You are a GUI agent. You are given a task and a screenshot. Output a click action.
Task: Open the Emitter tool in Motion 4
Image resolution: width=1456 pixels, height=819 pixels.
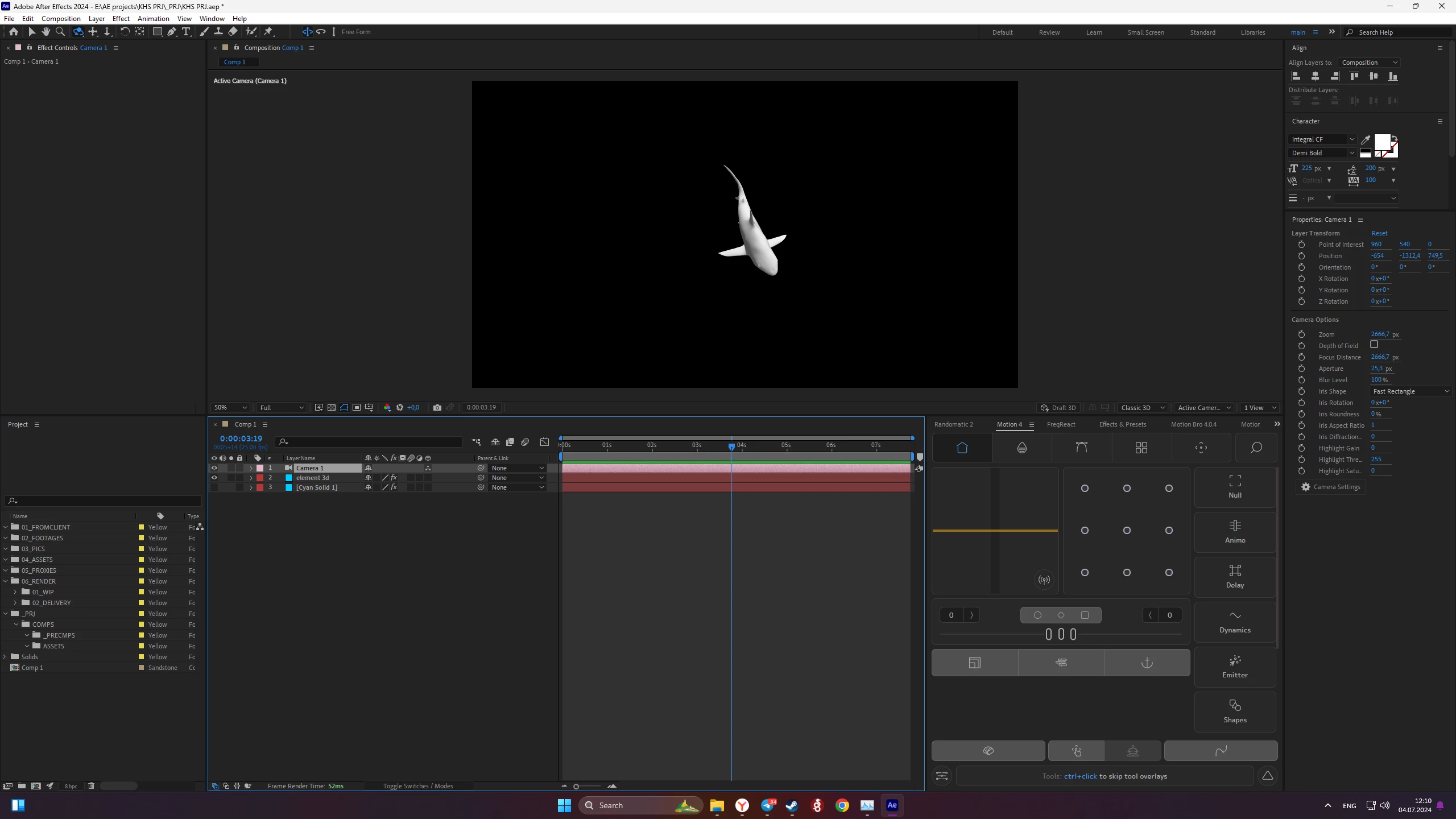tap(1235, 666)
